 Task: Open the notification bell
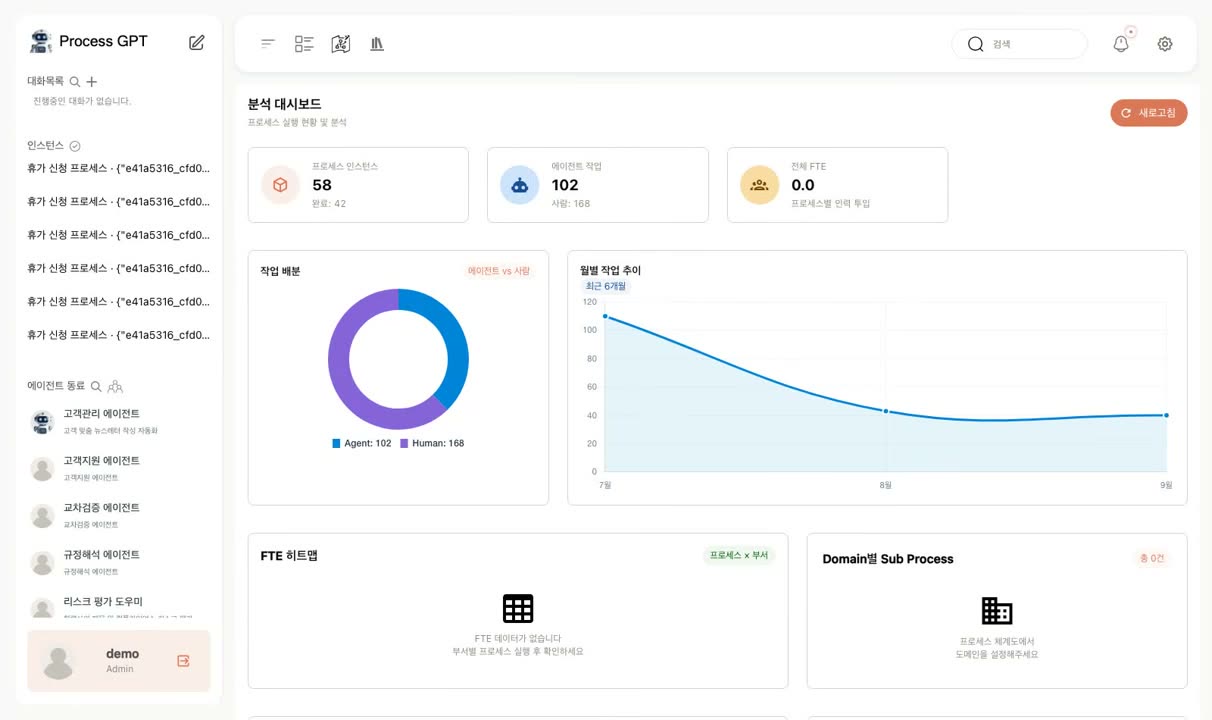pos(1121,44)
